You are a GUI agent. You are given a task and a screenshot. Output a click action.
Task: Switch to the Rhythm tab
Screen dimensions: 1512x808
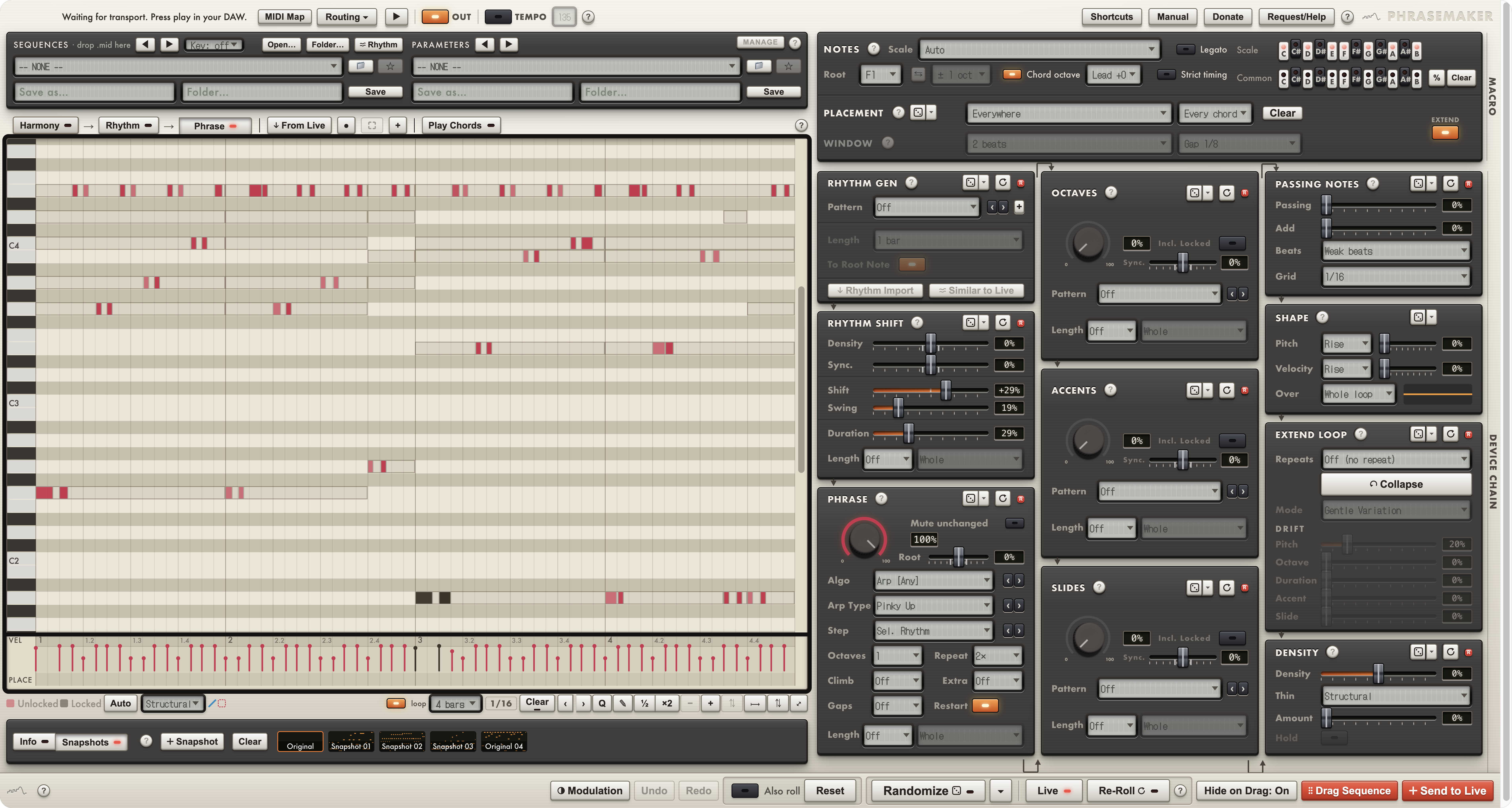[129, 125]
